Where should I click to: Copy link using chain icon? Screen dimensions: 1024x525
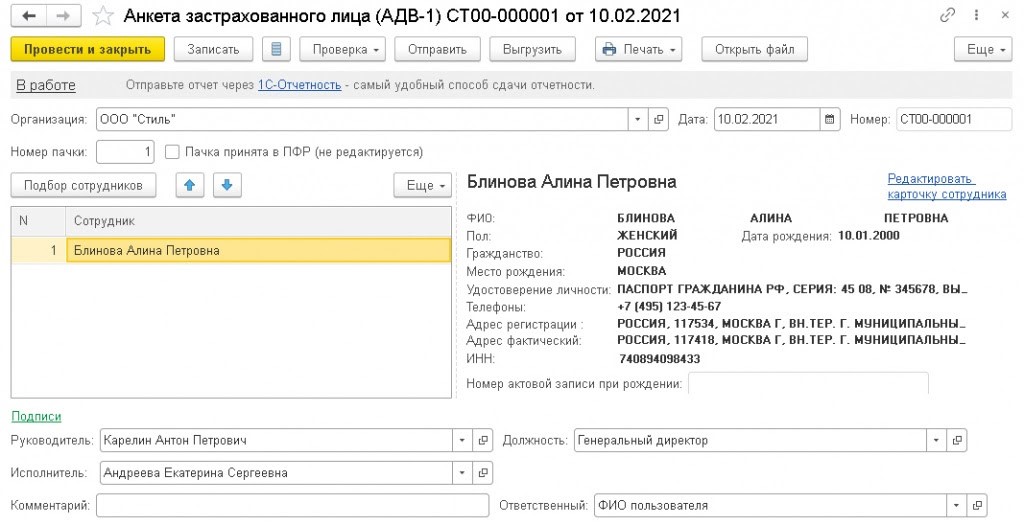tap(948, 17)
